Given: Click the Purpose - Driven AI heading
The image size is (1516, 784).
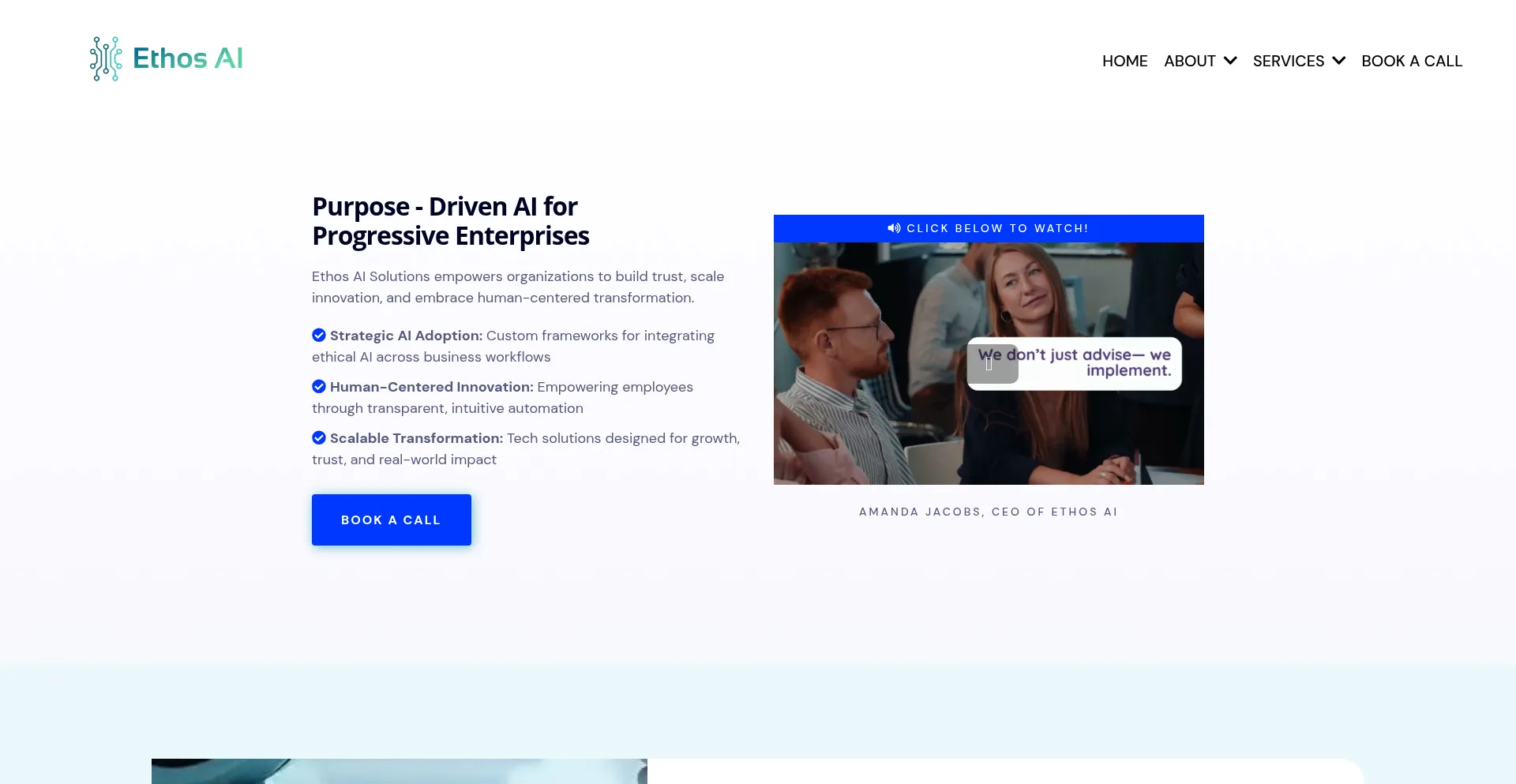Looking at the screenshot, I should click(450, 221).
